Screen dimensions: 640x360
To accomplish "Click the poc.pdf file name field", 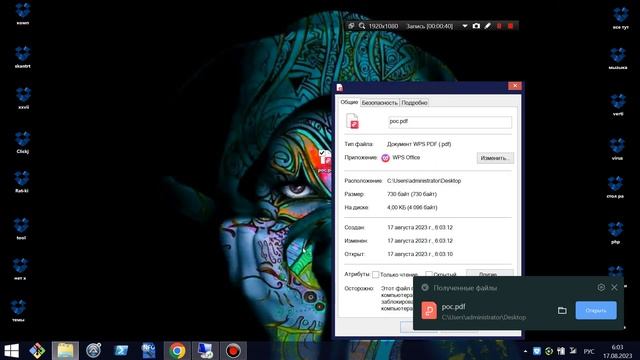I will pyautogui.click(x=450, y=122).
